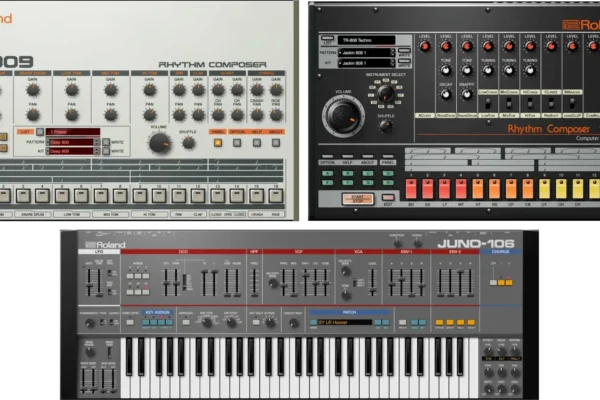Select TR-808 pattern variation A
This screenshot has width=600, height=400.
[x=327, y=173]
